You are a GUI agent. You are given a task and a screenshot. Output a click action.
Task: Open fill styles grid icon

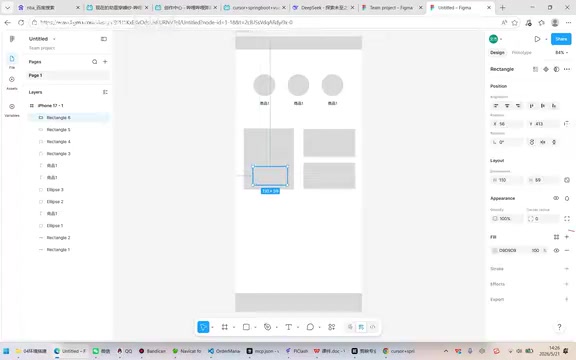556,237
